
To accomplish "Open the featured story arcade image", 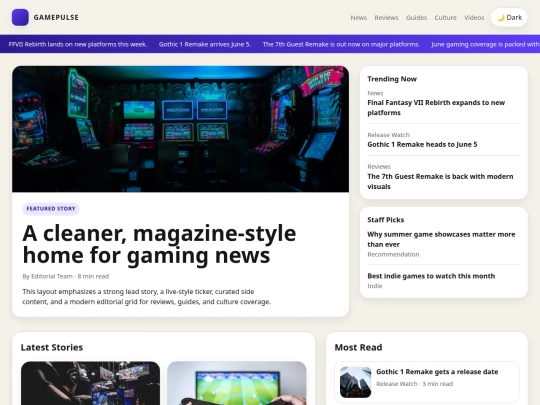I will (180, 129).
